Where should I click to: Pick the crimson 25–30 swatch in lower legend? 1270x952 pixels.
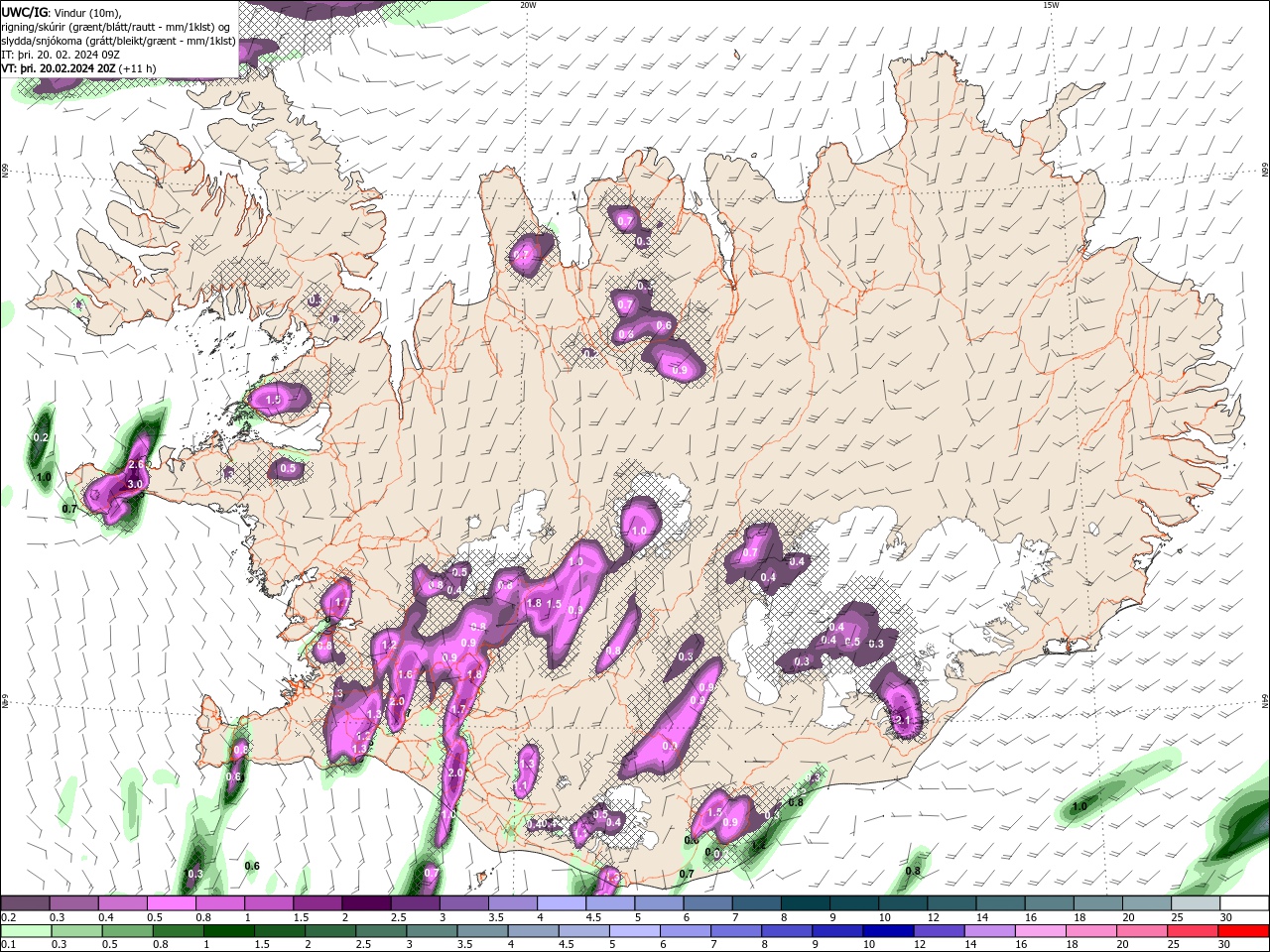1194,931
